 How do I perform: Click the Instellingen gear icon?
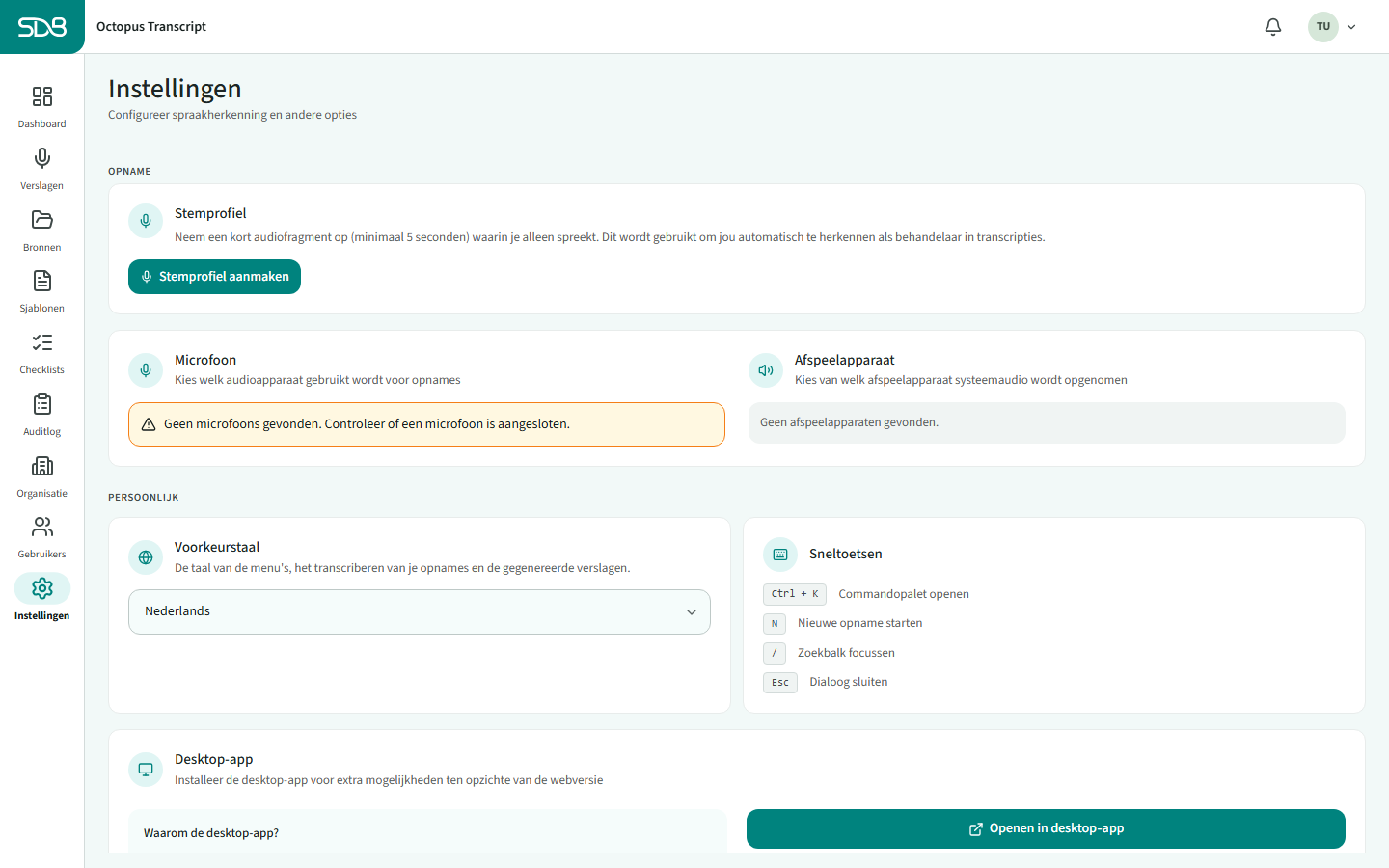click(42, 588)
